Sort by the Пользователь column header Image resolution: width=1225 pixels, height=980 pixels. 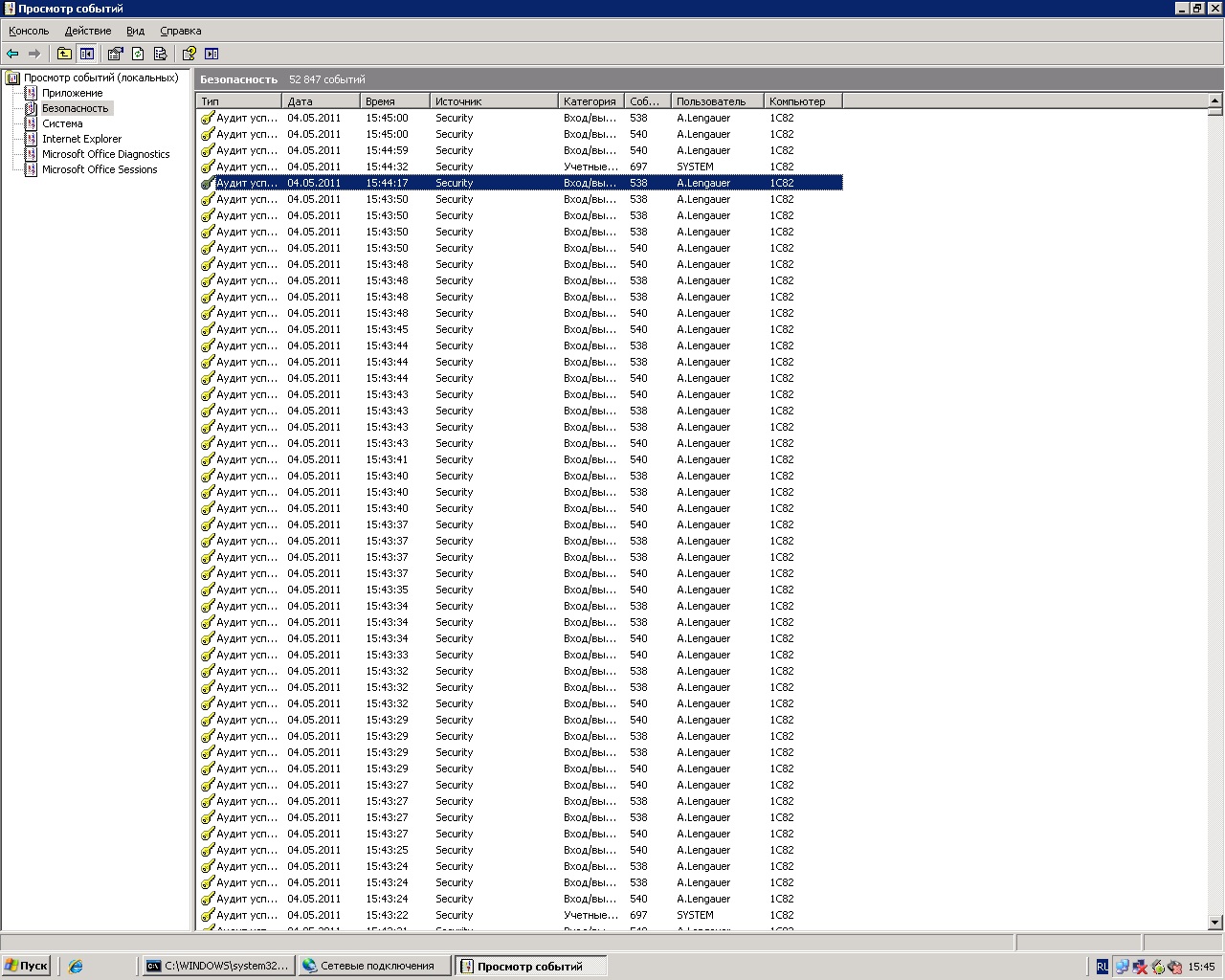(718, 100)
